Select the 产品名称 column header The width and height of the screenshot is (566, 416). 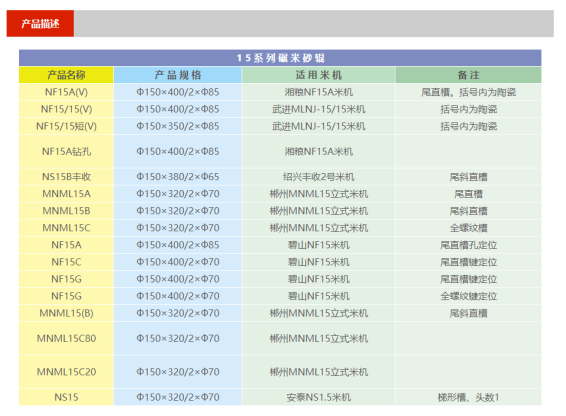[x=66, y=75]
